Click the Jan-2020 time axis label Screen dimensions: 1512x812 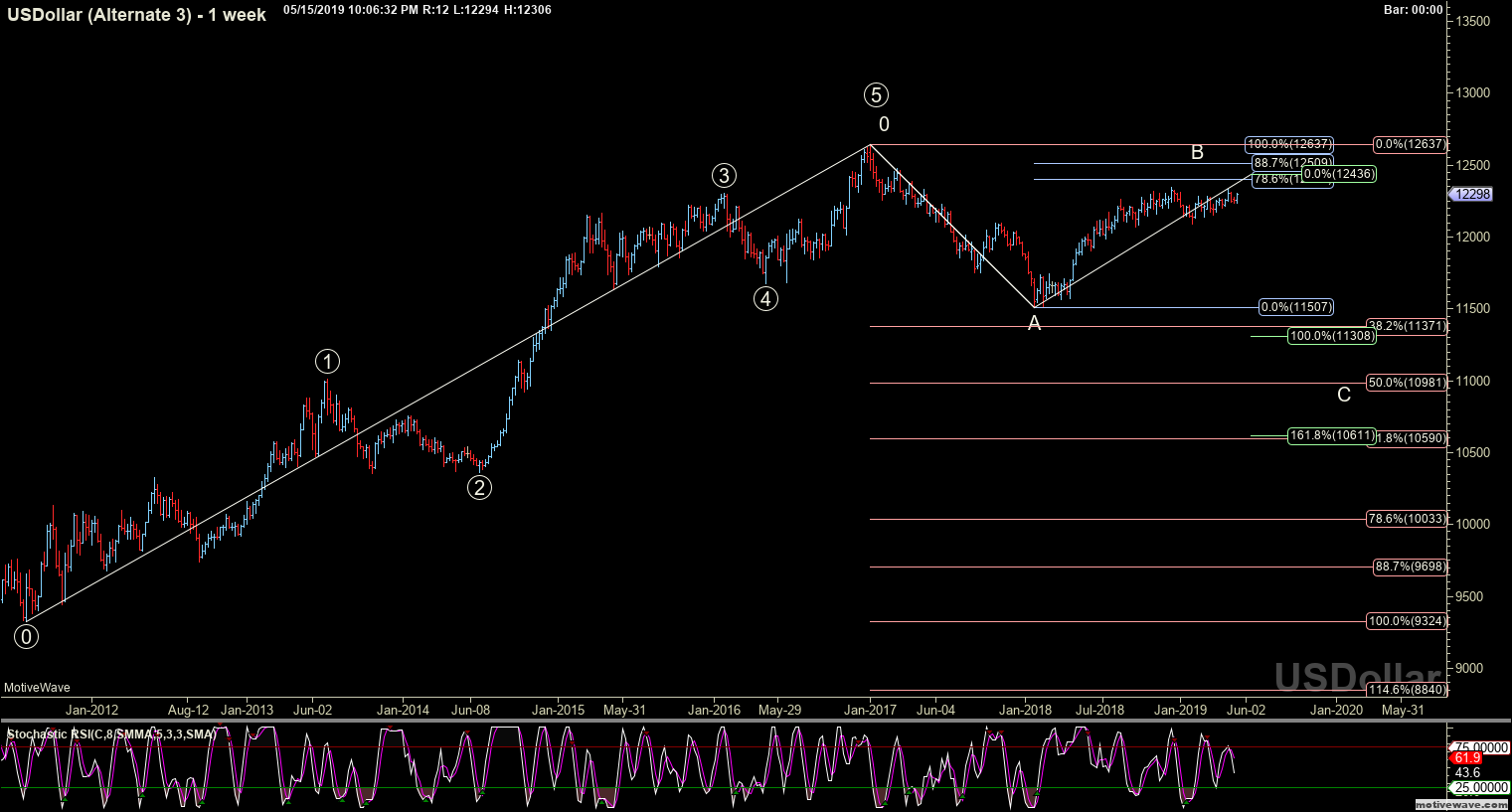point(1336,710)
